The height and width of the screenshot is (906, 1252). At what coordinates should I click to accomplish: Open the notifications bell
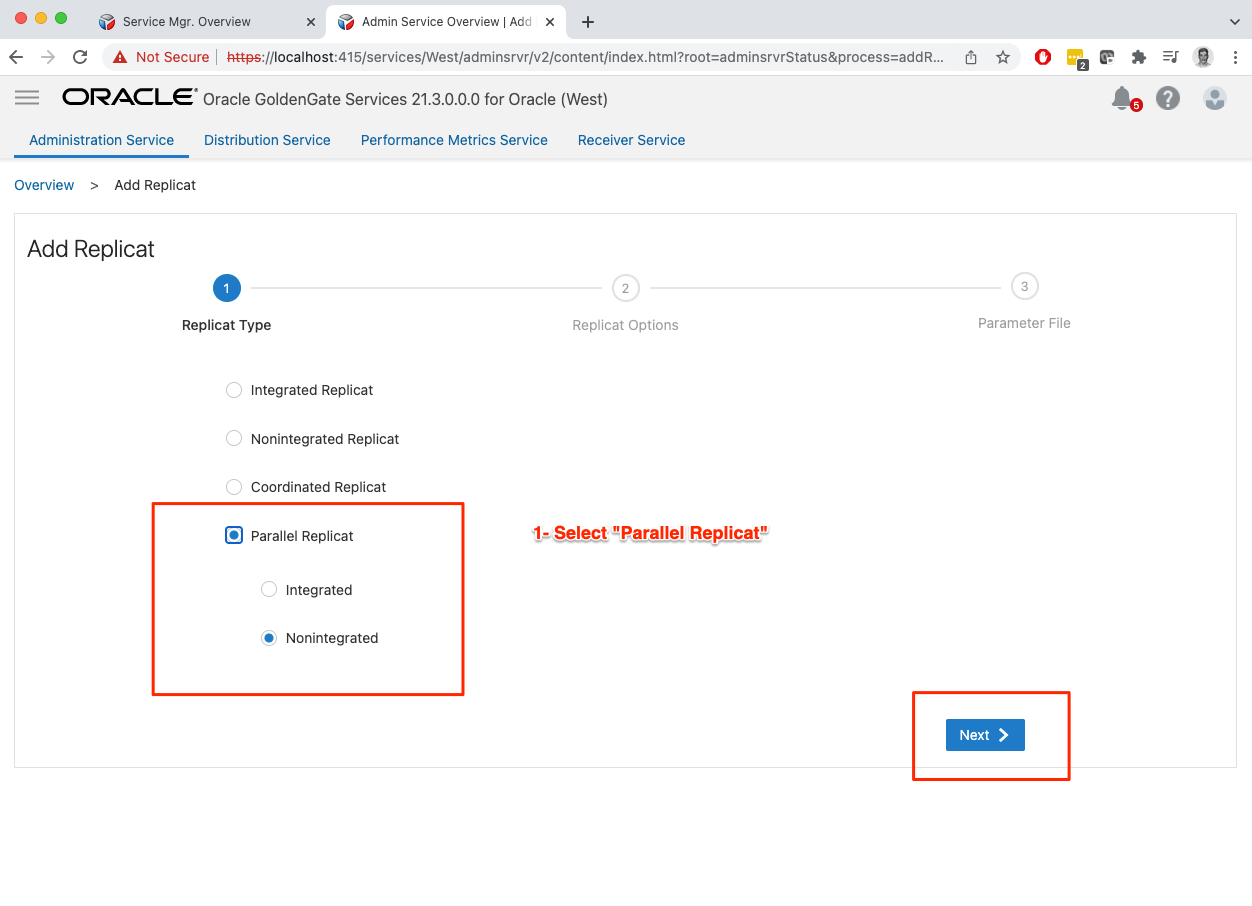tap(1122, 98)
